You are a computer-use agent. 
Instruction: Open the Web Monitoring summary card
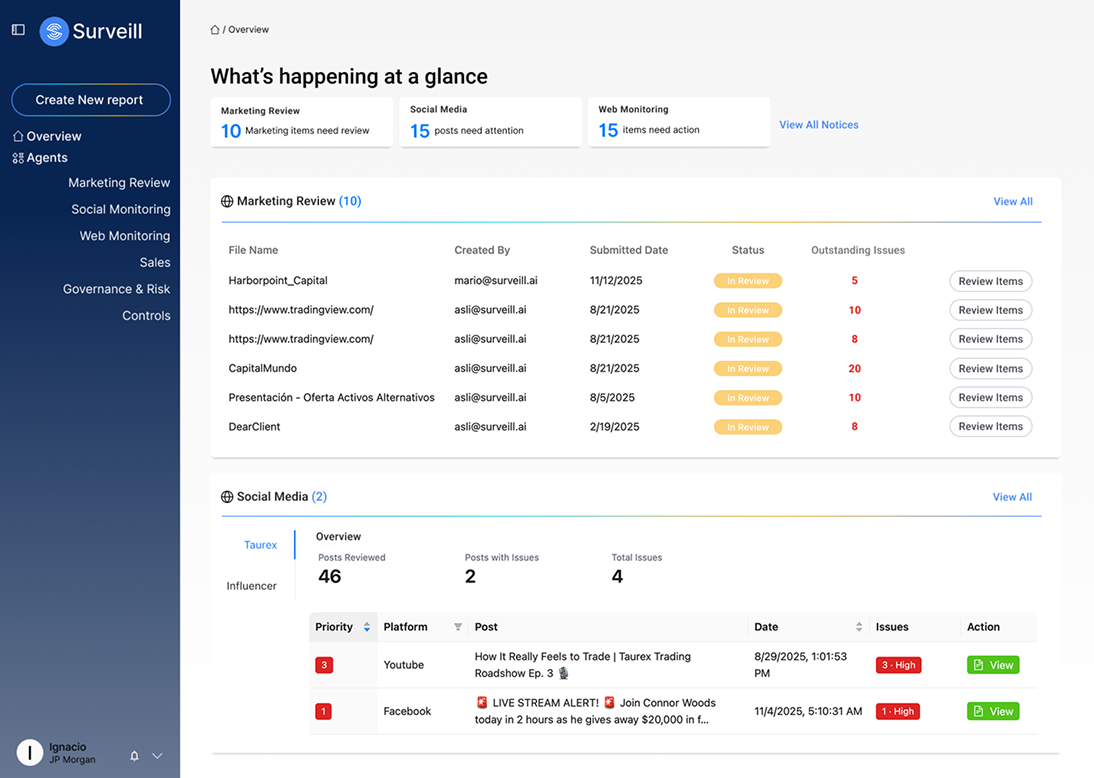678,122
